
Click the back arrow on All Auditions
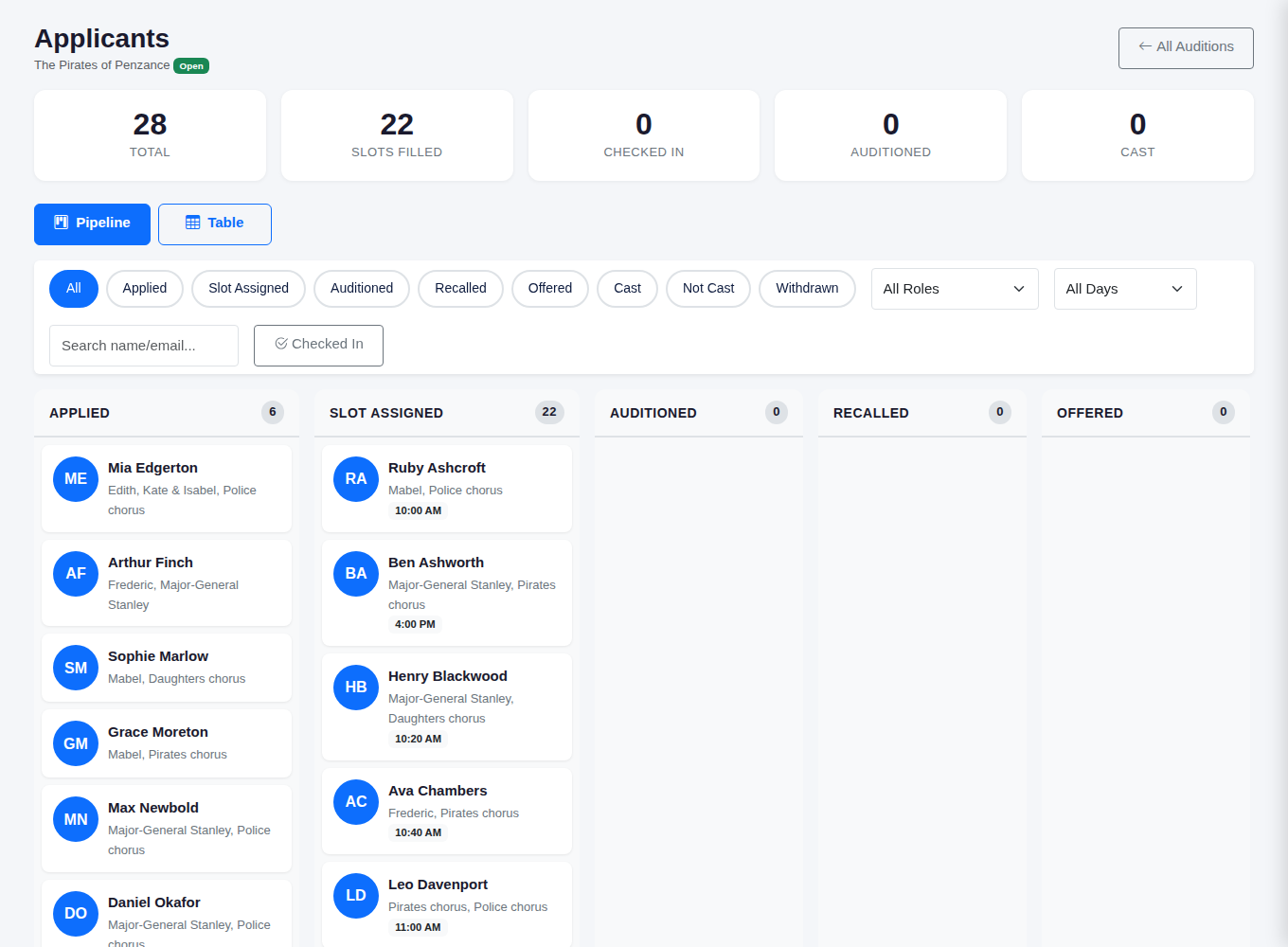coord(1145,46)
